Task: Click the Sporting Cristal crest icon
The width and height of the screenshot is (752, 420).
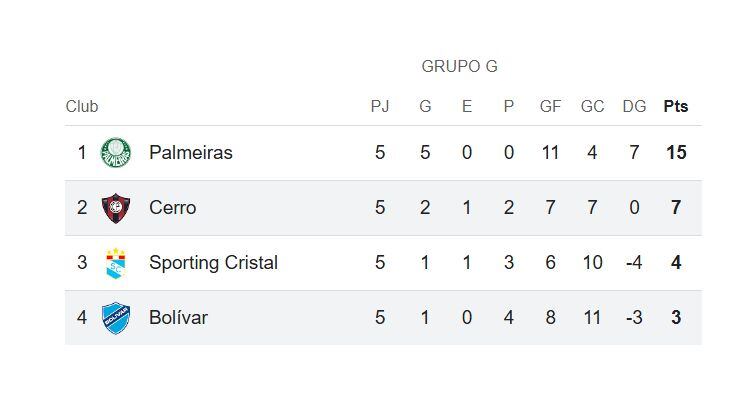Action: click(x=116, y=263)
